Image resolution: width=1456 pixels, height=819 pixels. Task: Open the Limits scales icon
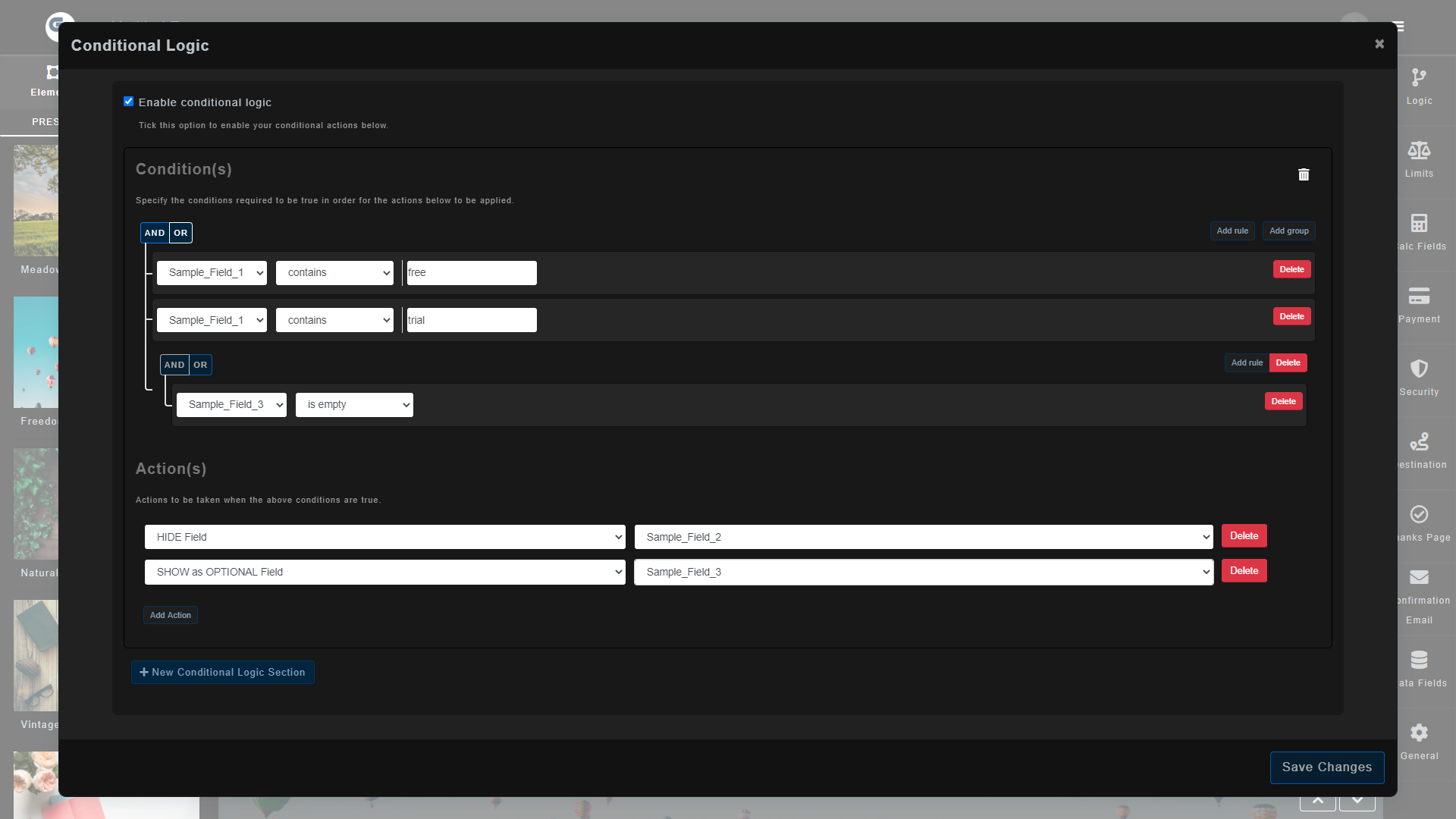coord(1419,151)
